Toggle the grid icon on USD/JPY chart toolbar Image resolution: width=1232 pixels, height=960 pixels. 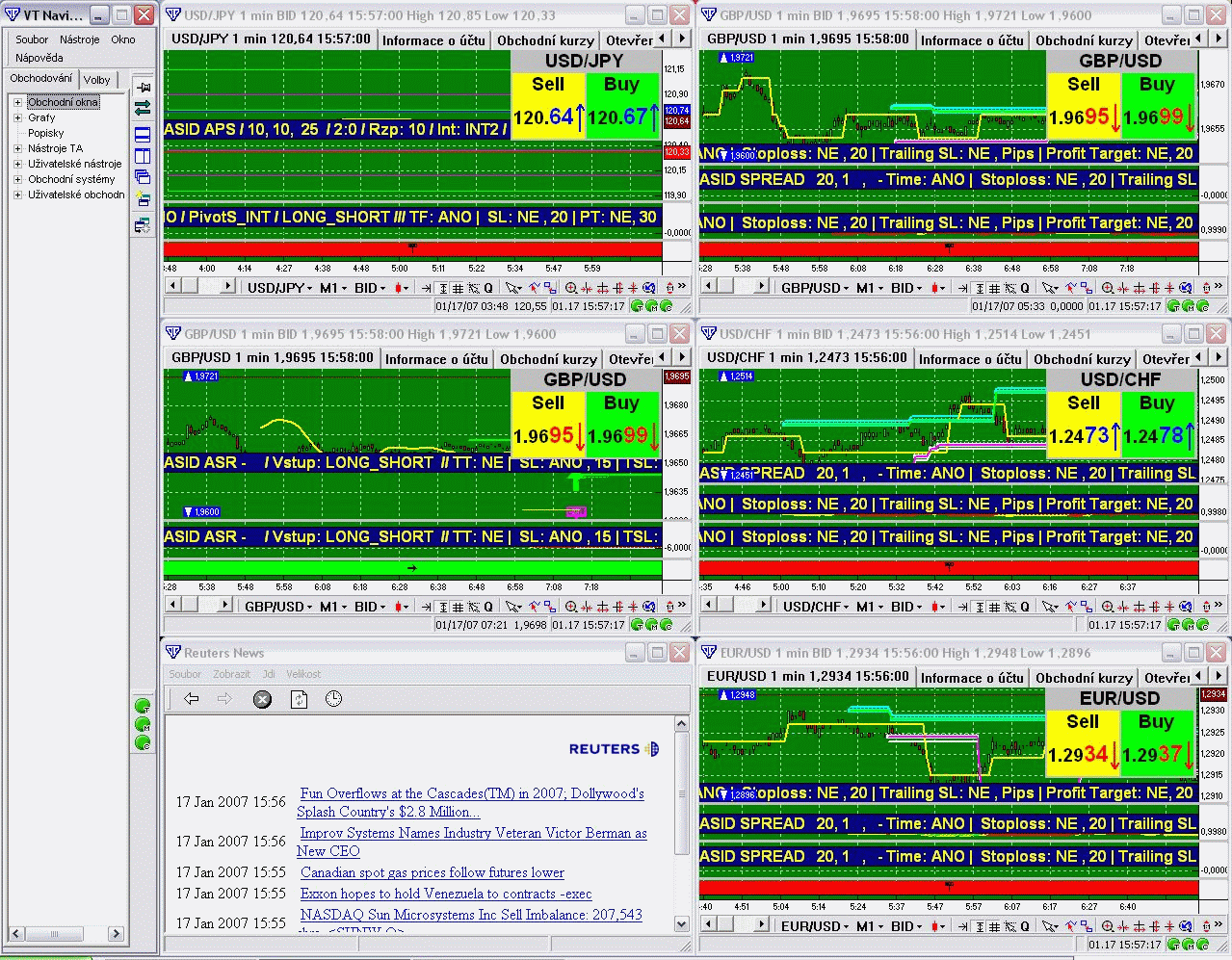(459, 287)
